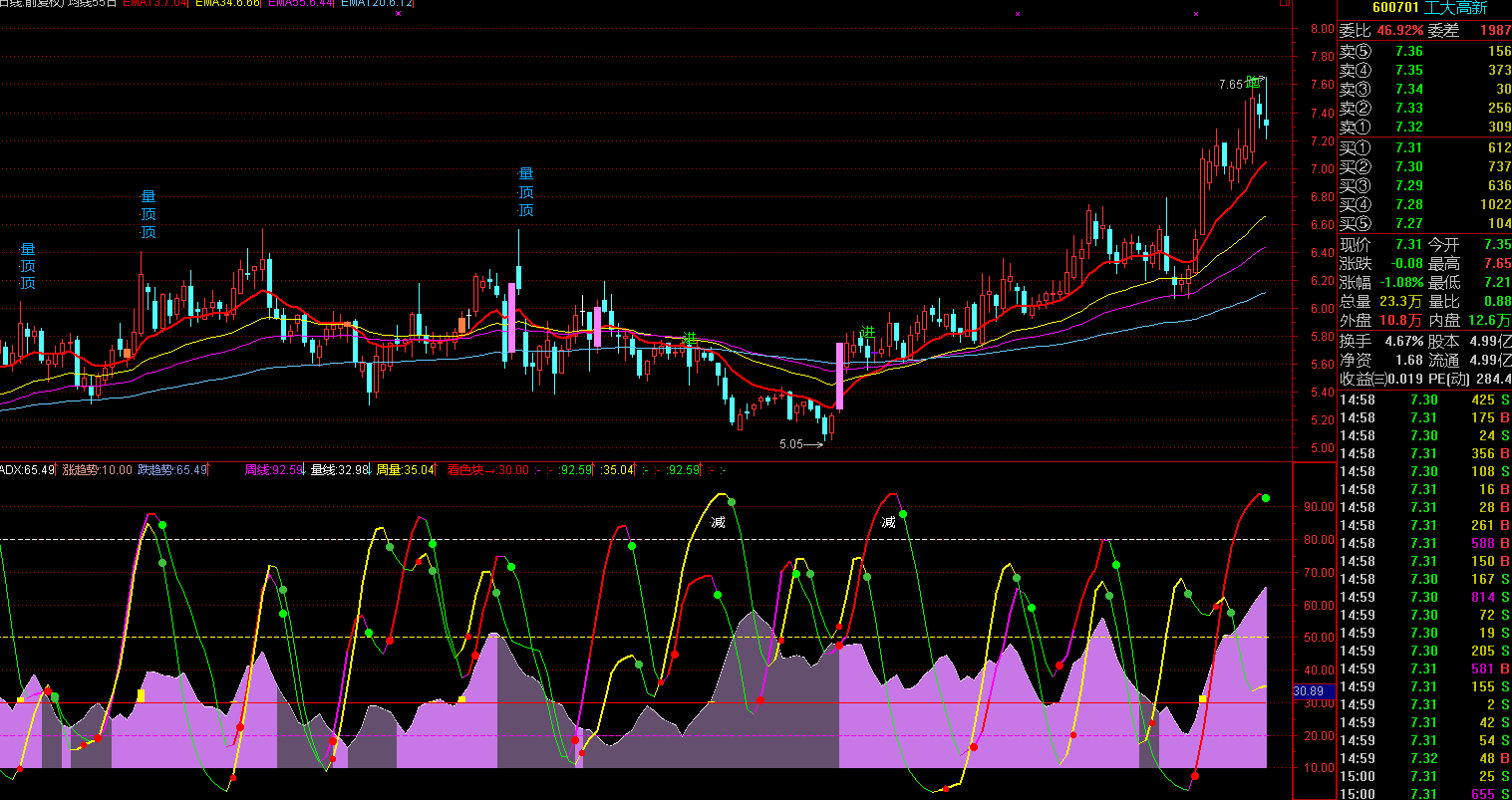Click the PE(动) value 284.4
This screenshot has width=1512, height=800.
coord(1494,379)
